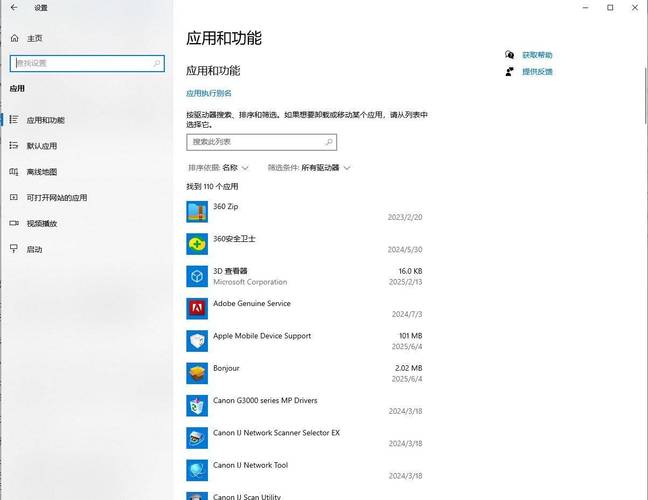Click the 找到 110 个应用 count text
The width and height of the screenshot is (648, 500).
tap(212, 186)
